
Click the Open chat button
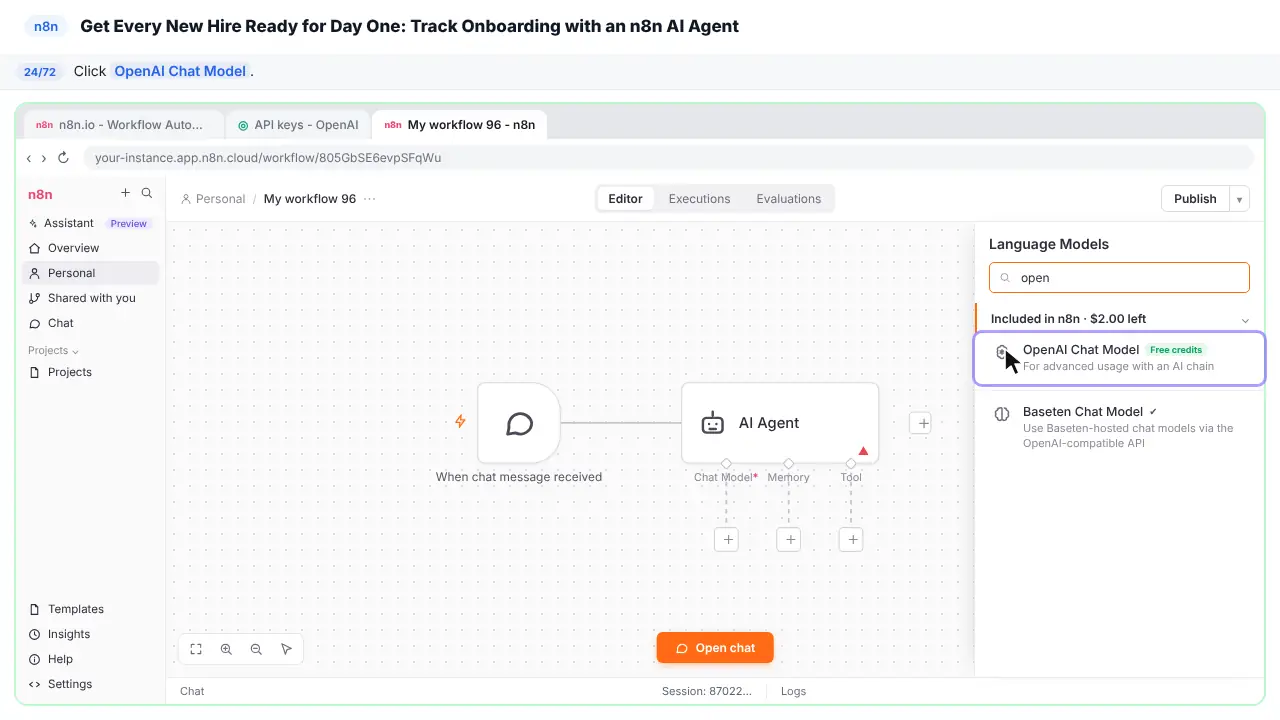(x=715, y=648)
